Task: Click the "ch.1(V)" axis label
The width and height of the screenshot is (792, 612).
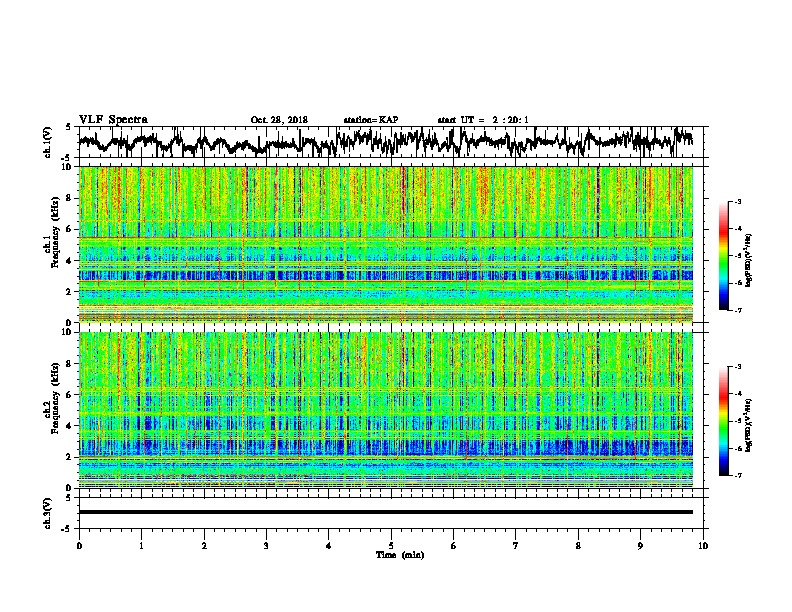Action: point(47,142)
